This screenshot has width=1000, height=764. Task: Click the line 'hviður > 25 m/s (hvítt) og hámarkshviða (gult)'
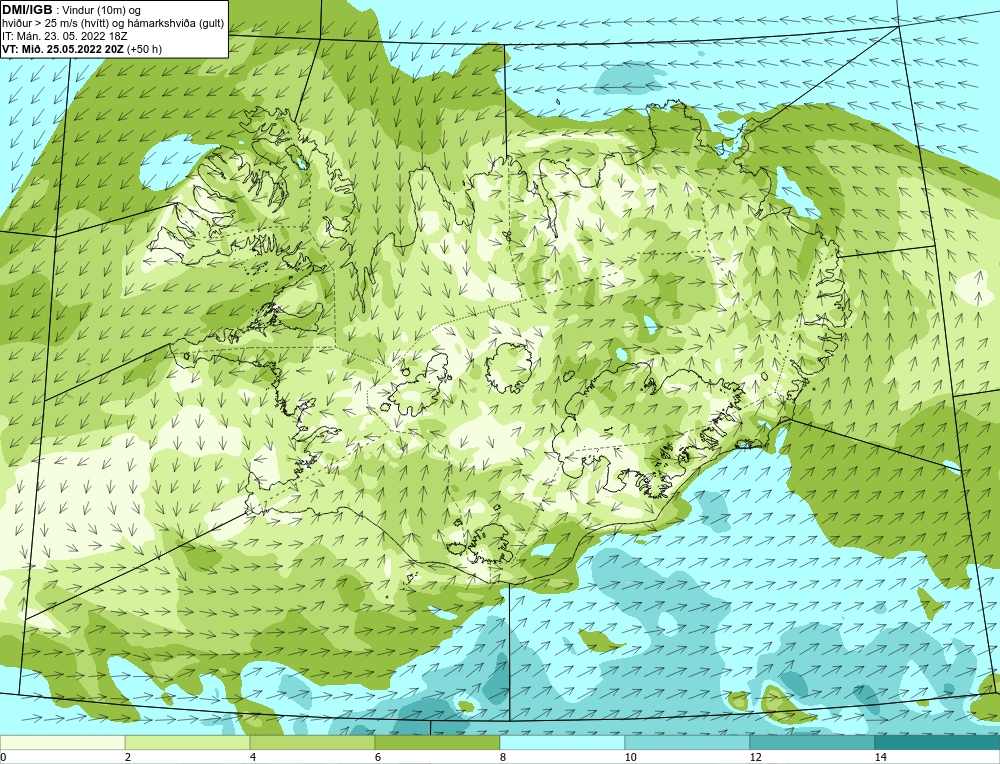pyautogui.click(x=113, y=24)
